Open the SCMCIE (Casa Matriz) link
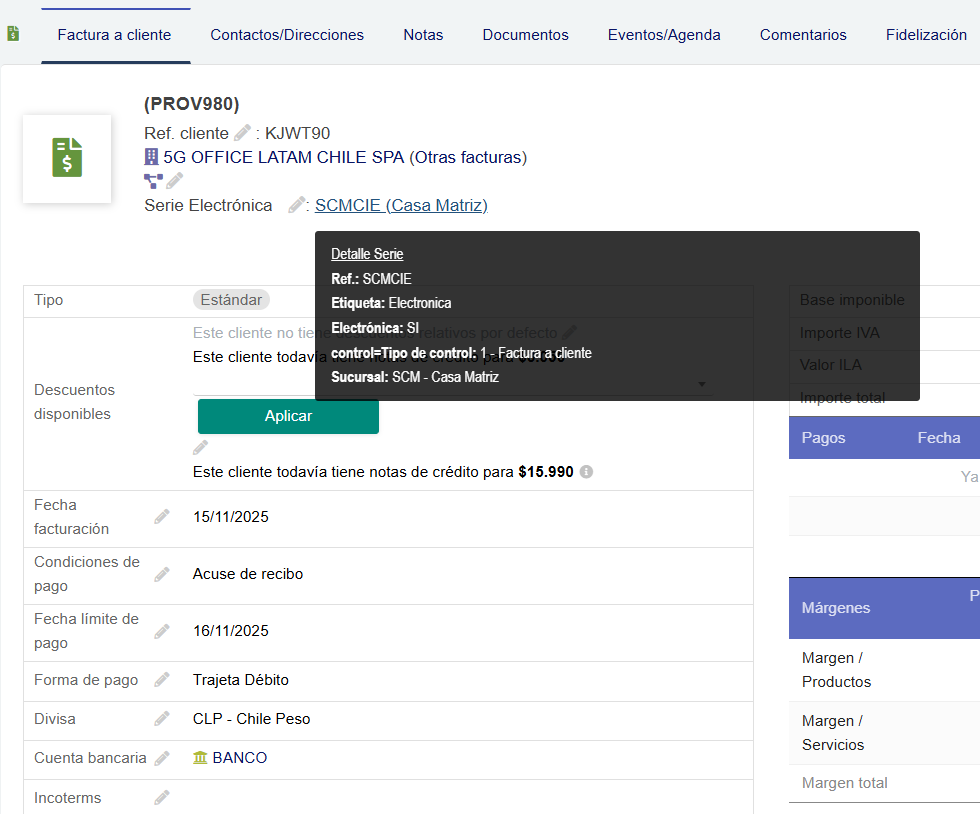 [401, 205]
